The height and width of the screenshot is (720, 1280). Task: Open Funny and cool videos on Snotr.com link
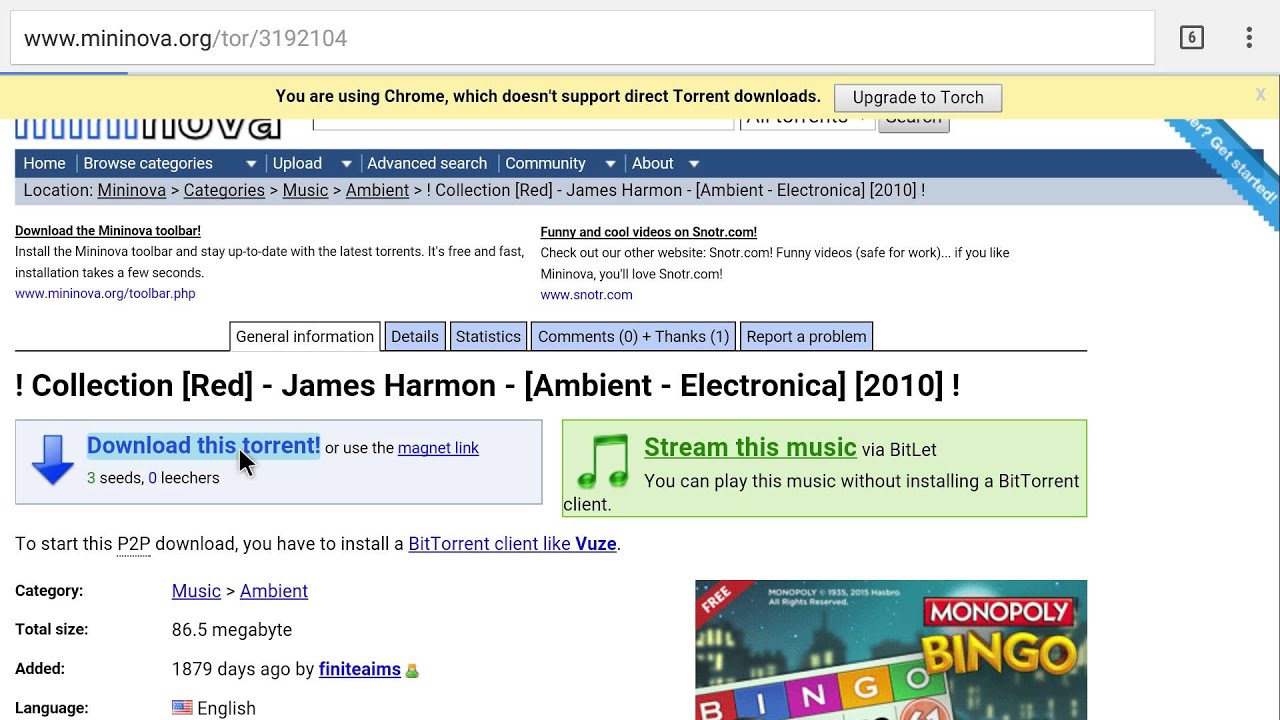(649, 232)
